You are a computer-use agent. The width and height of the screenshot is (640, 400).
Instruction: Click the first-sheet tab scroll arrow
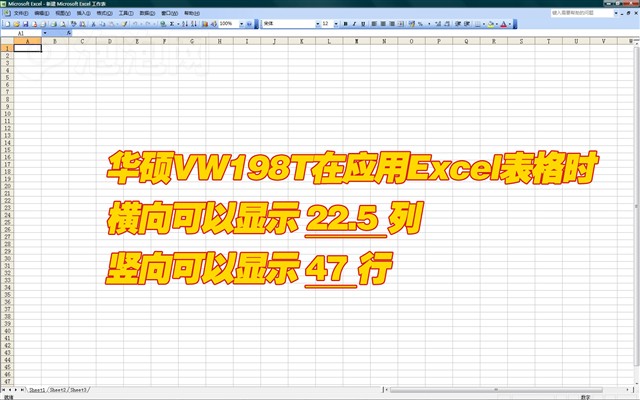tap(4, 390)
